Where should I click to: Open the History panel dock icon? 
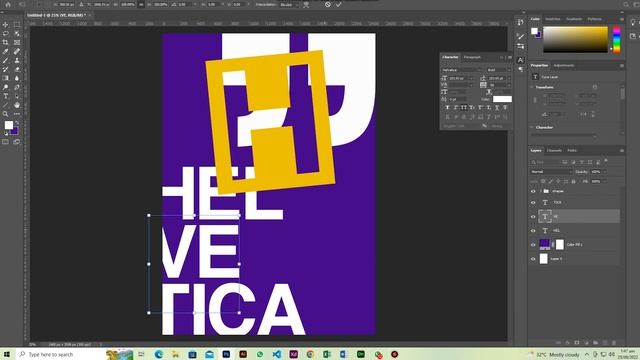[x=520, y=22]
